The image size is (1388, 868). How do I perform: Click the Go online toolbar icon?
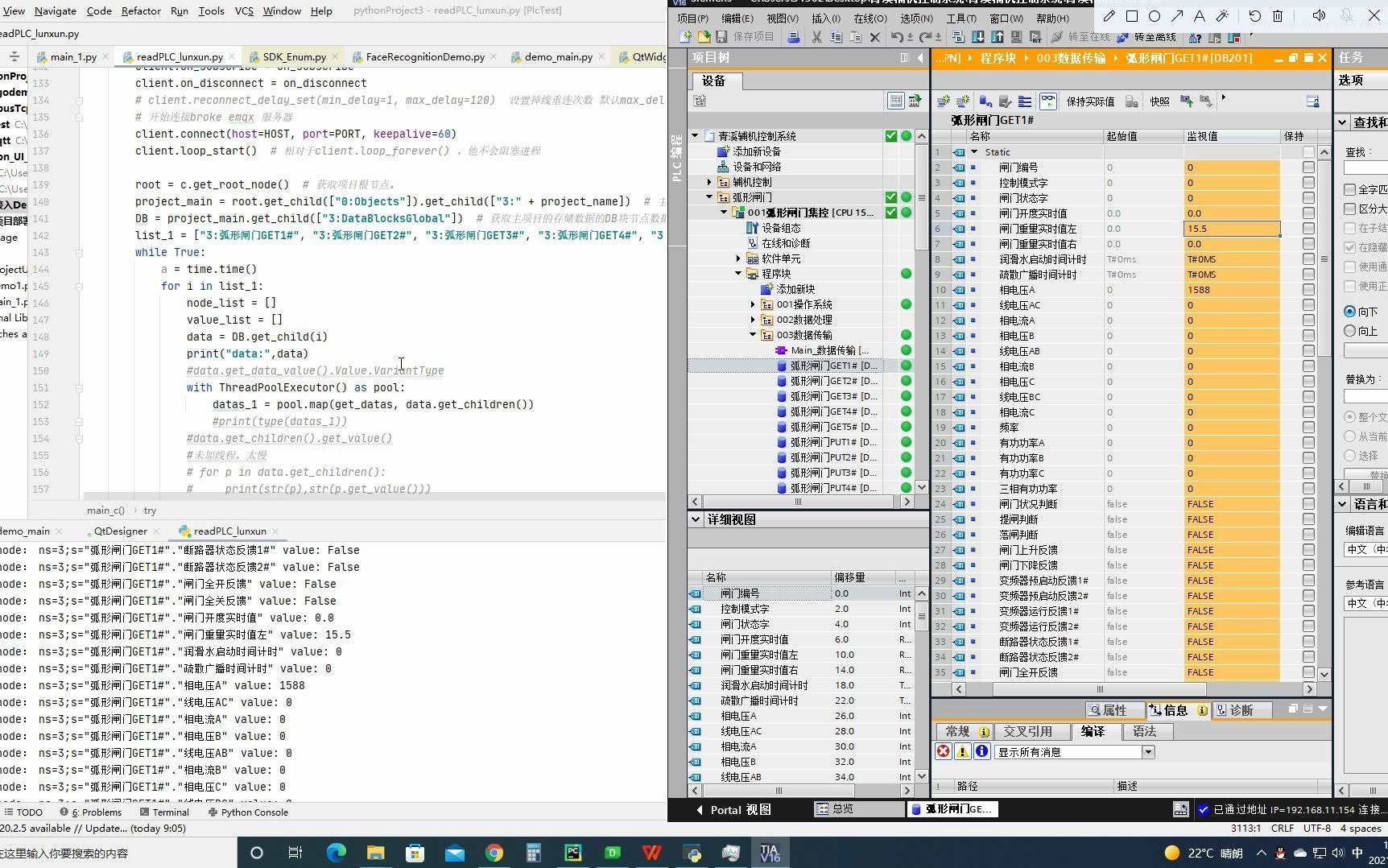point(1089,37)
